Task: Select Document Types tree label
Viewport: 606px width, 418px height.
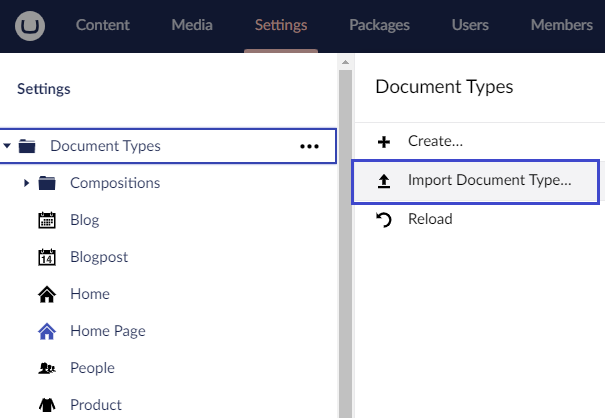Action: pos(105,146)
